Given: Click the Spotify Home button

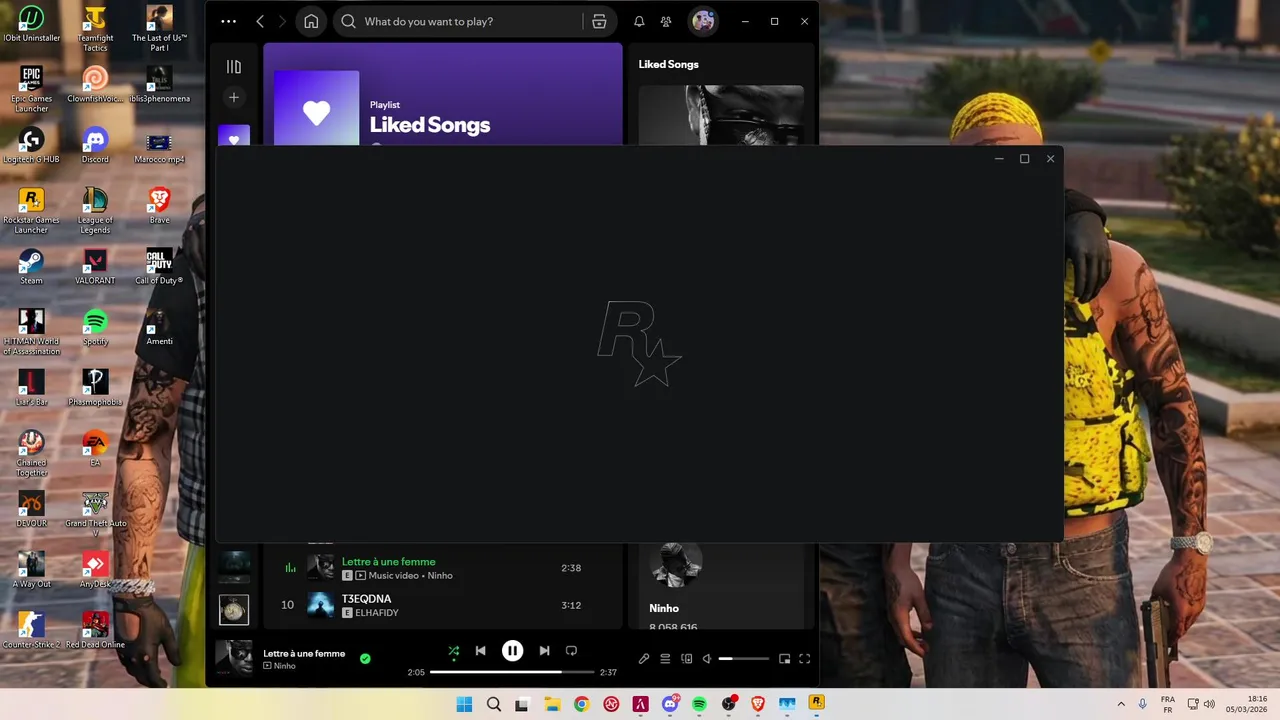Looking at the screenshot, I should 311,21.
